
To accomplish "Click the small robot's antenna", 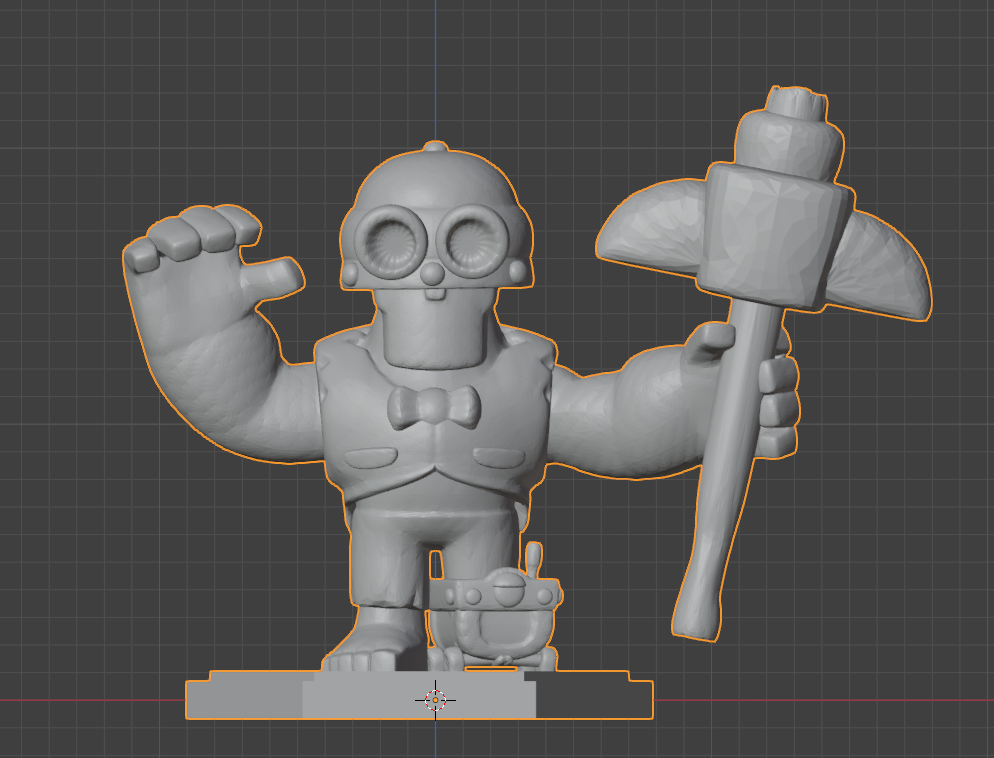I will point(534,561).
